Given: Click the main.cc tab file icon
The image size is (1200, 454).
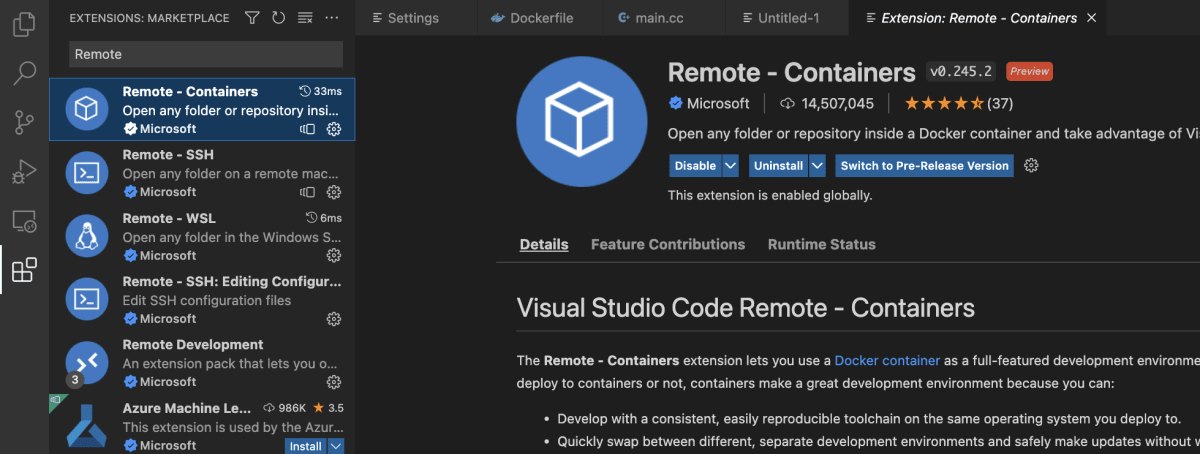Looking at the screenshot, I should coord(625,18).
